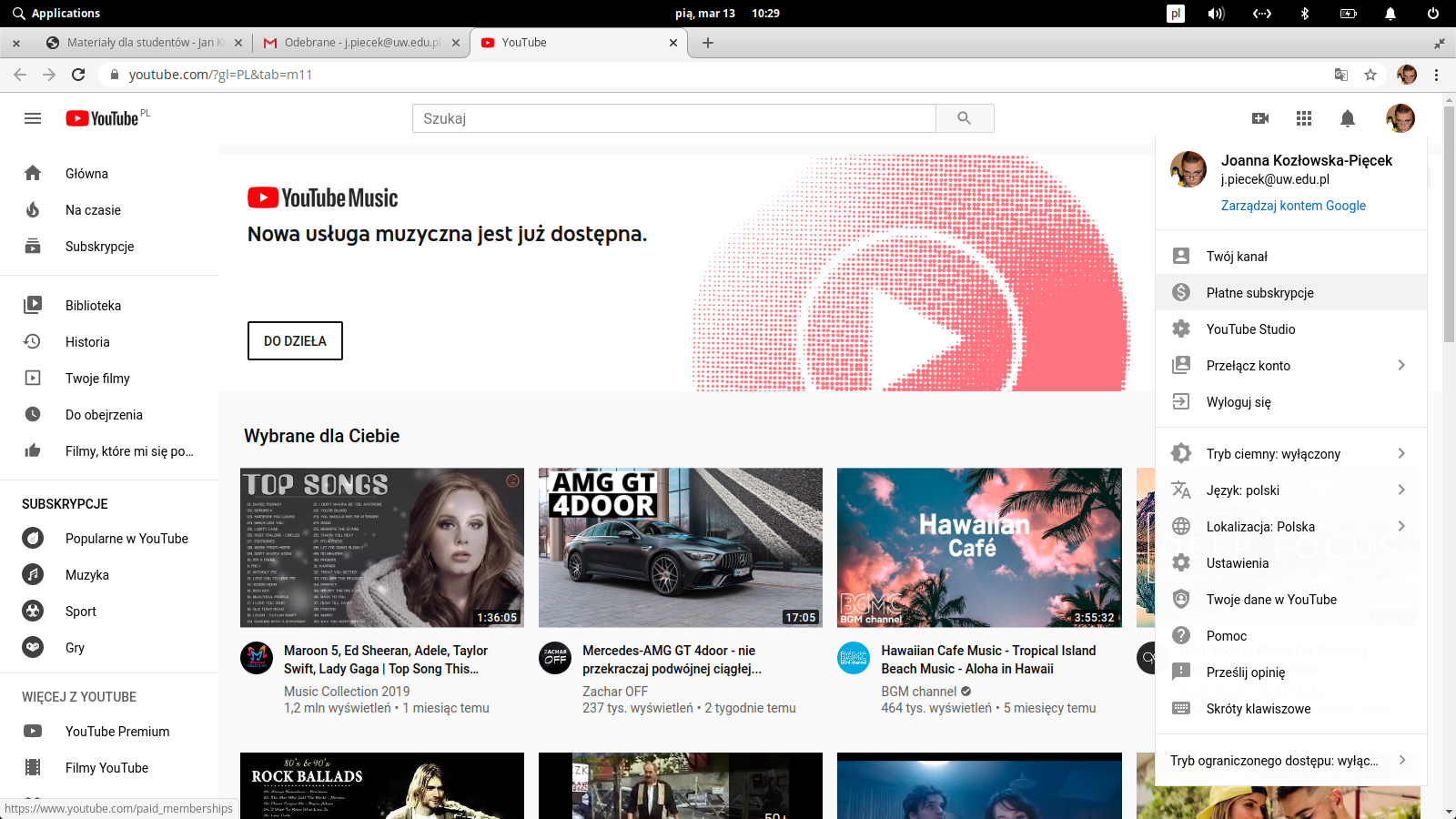Open BGM channel name link
Viewport: 1456px width, 819px height.
point(919,692)
